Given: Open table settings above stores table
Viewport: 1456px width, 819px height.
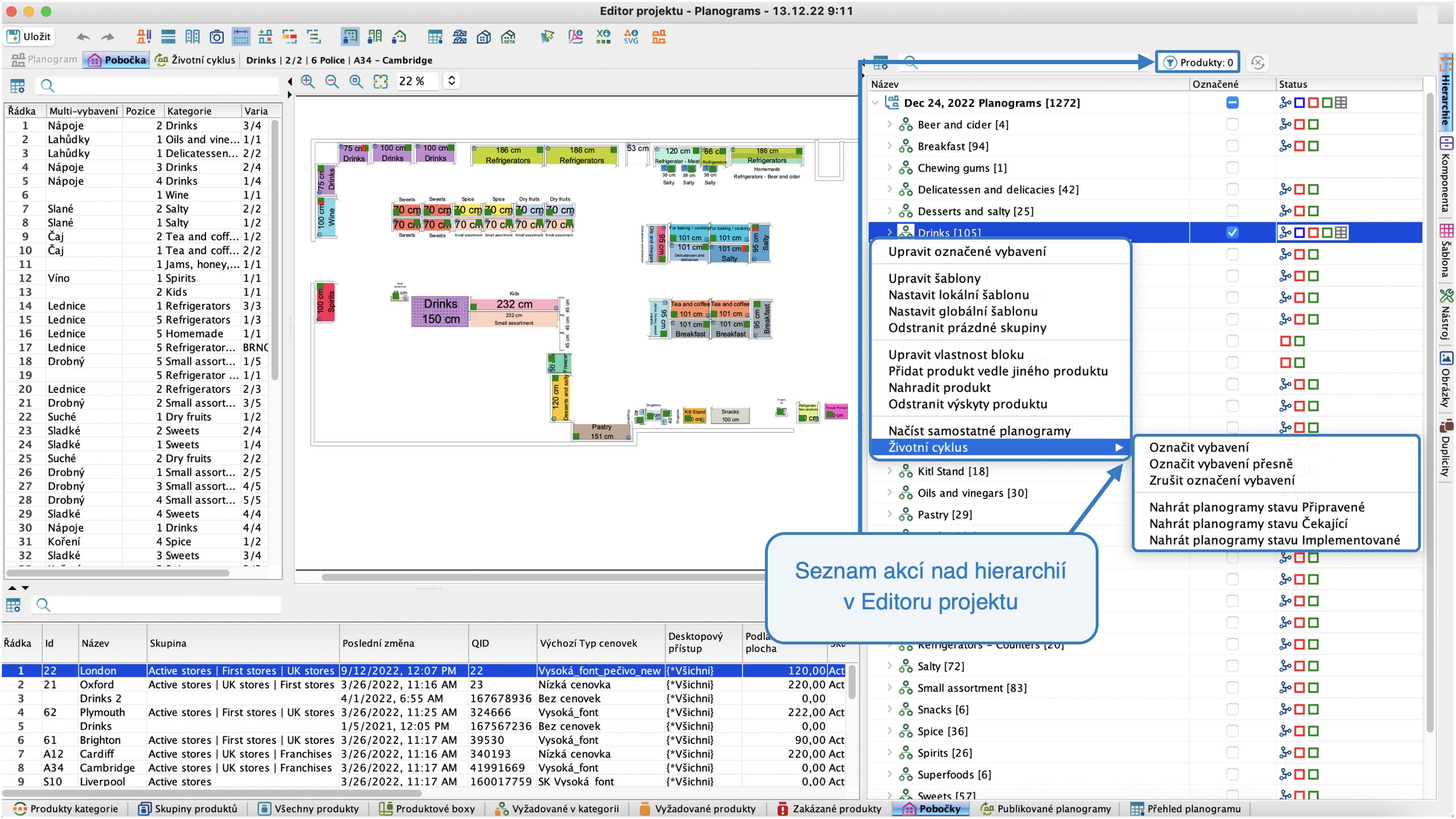Looking at the screenshot, I should [14, 605].
